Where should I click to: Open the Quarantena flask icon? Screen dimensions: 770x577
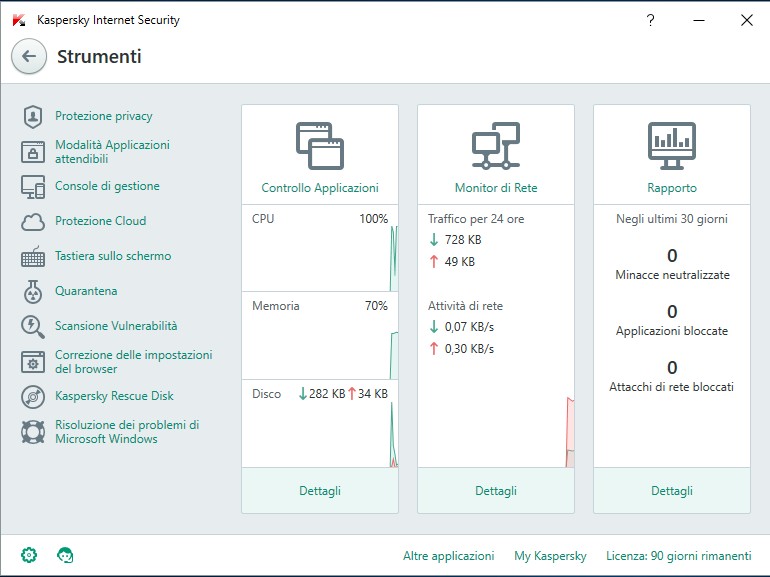(33, 291)
